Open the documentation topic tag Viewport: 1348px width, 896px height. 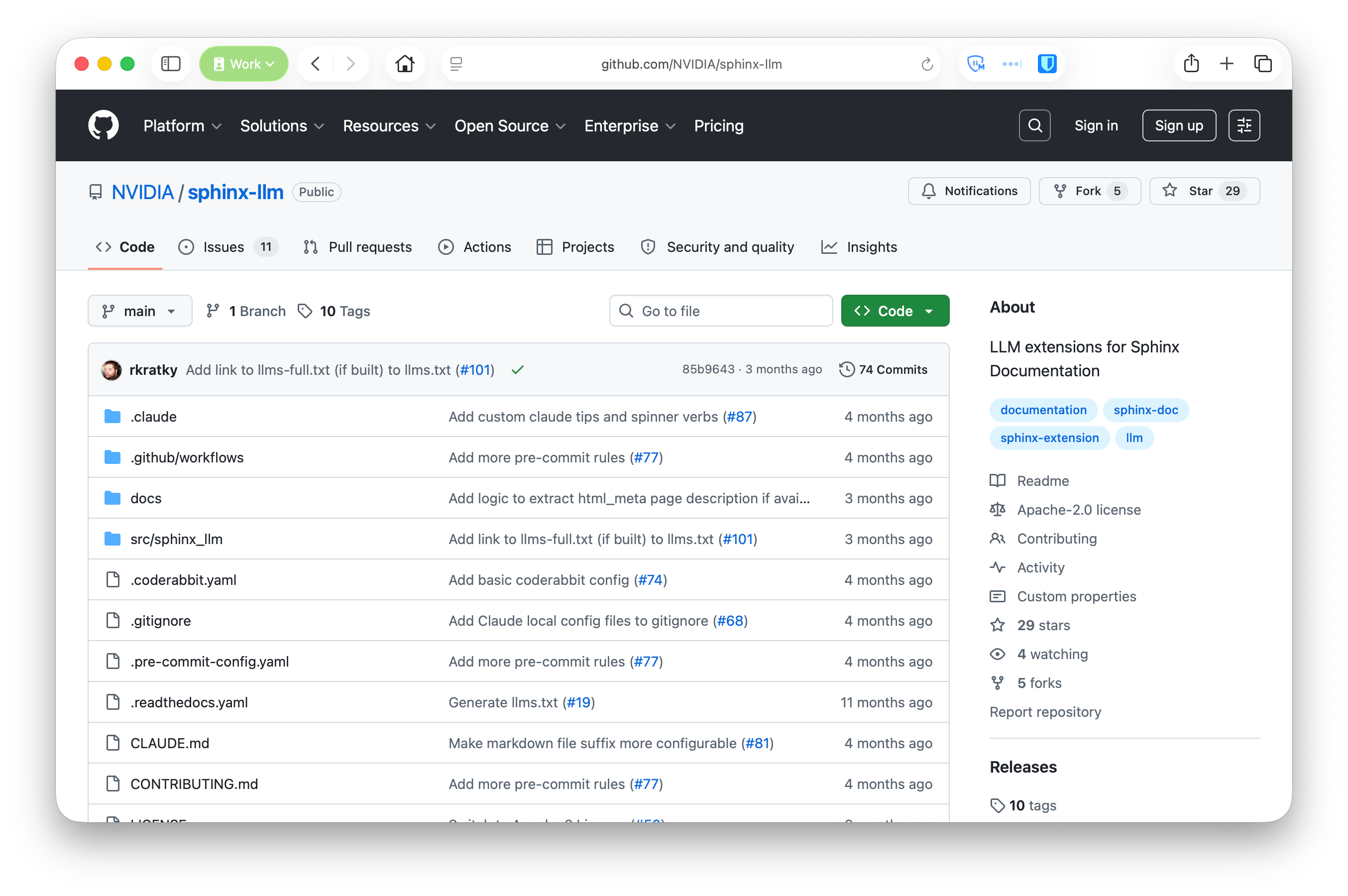pos(1043,410)
